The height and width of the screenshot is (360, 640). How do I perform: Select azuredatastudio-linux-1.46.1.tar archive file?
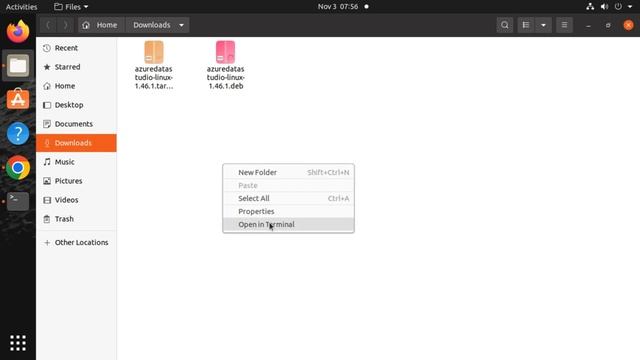tap(154, 65)
